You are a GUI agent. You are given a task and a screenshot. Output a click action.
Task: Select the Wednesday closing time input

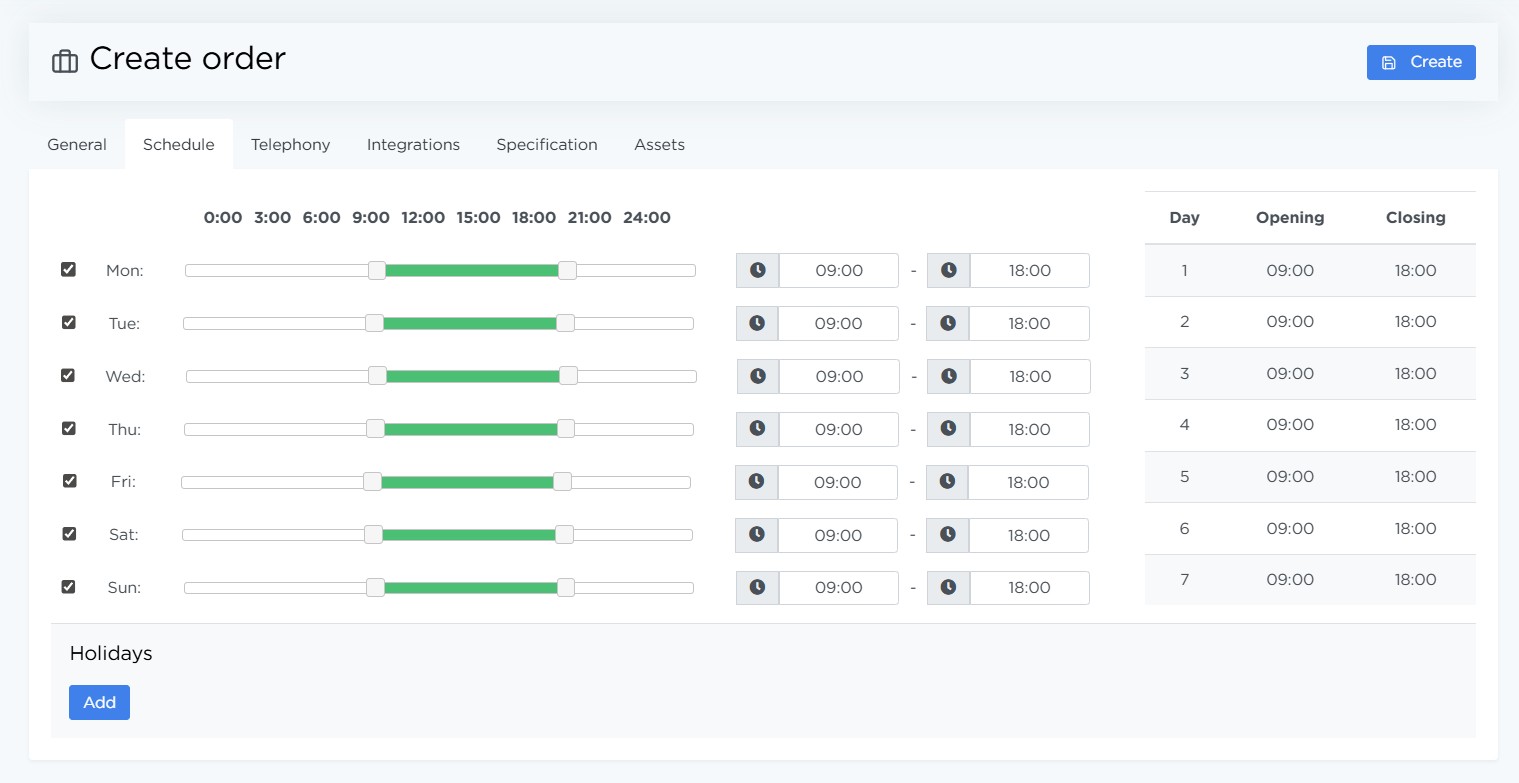tap(1030, 376)
